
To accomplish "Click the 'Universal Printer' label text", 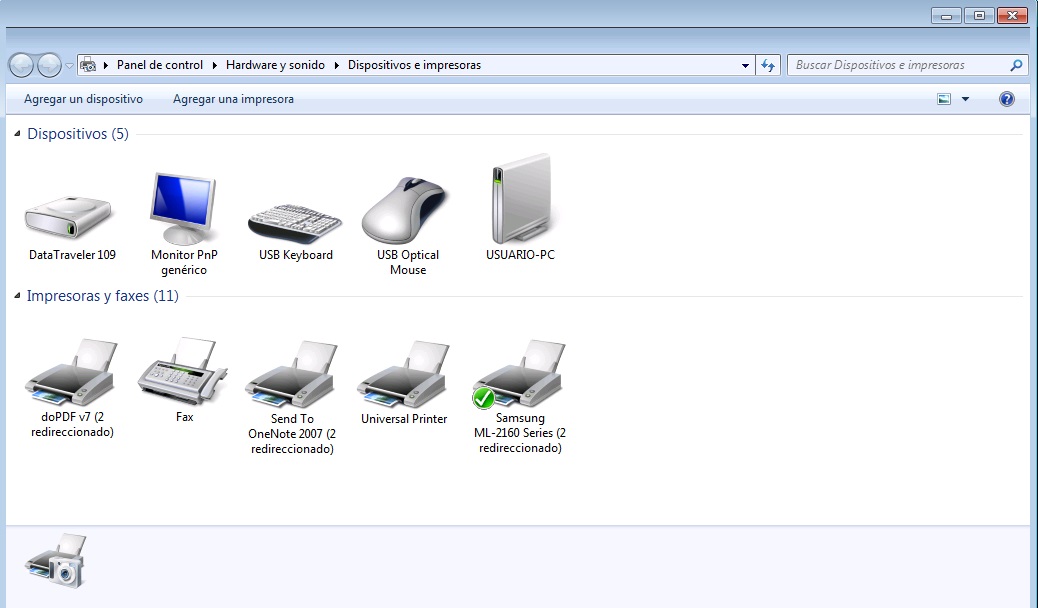I will pyautogui.click(x=404, y=419).
